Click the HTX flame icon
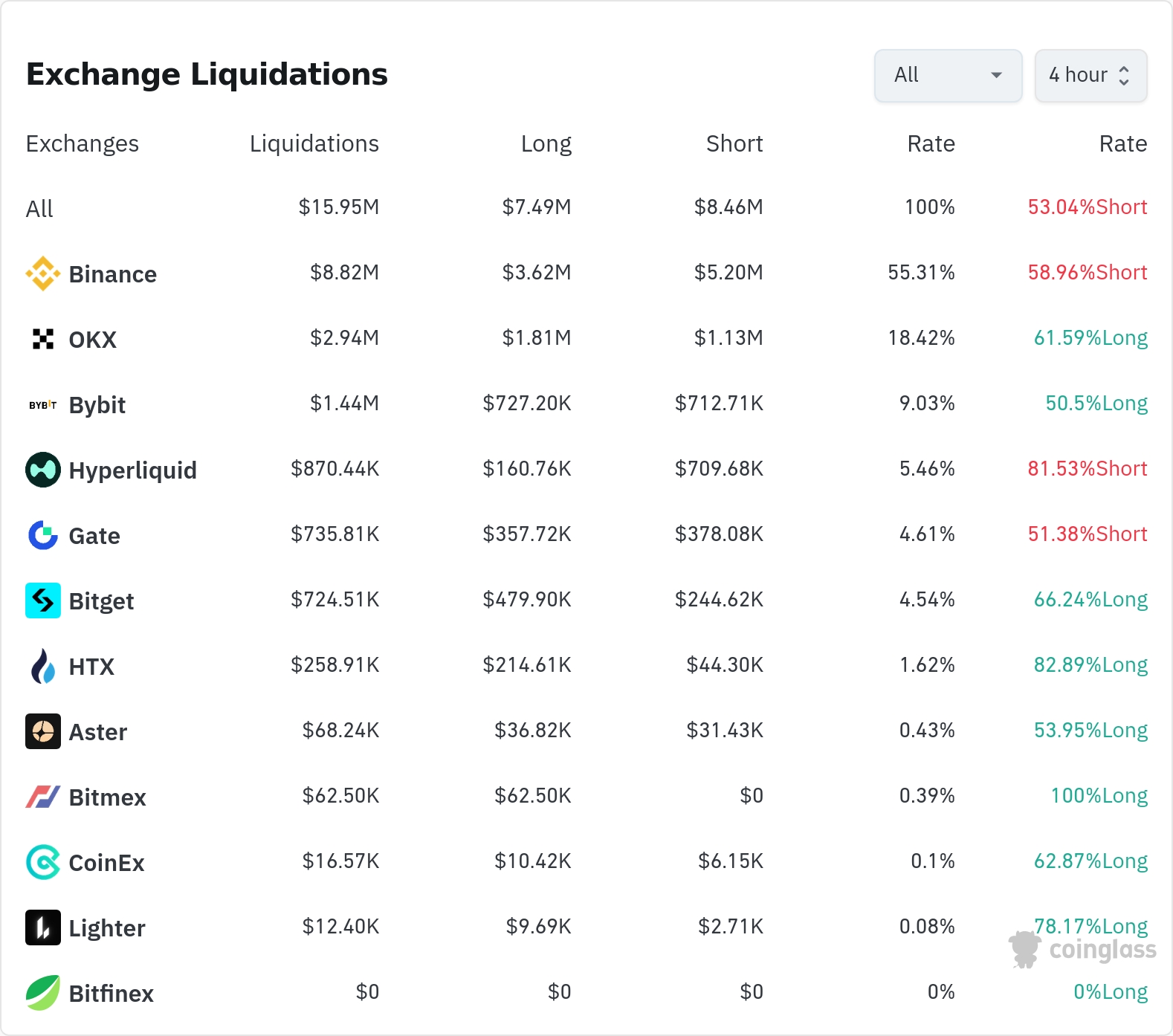1173x1036 pixels. 43,666
